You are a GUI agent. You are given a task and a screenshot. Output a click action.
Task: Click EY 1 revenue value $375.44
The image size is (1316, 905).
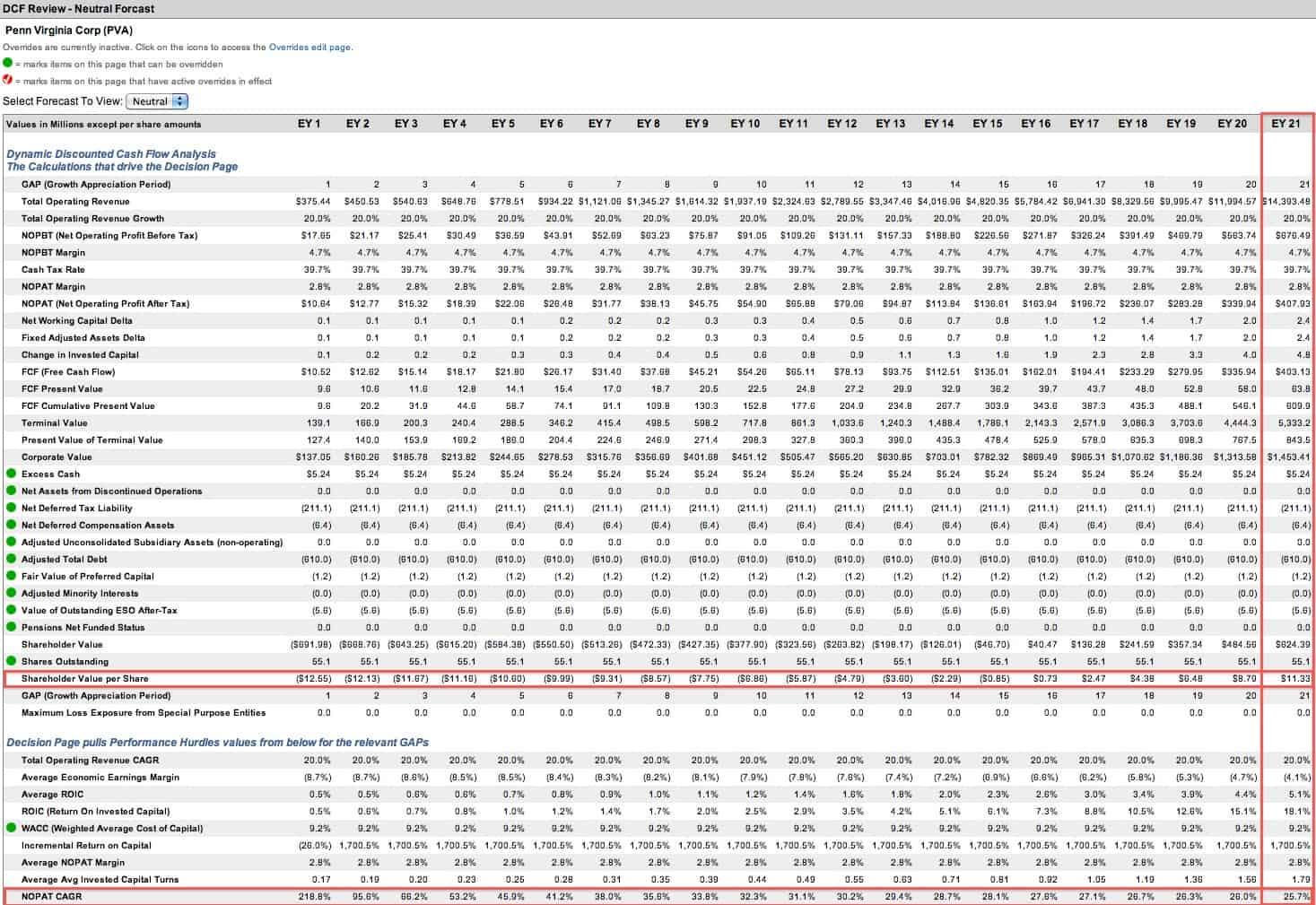tap(313, 201)
